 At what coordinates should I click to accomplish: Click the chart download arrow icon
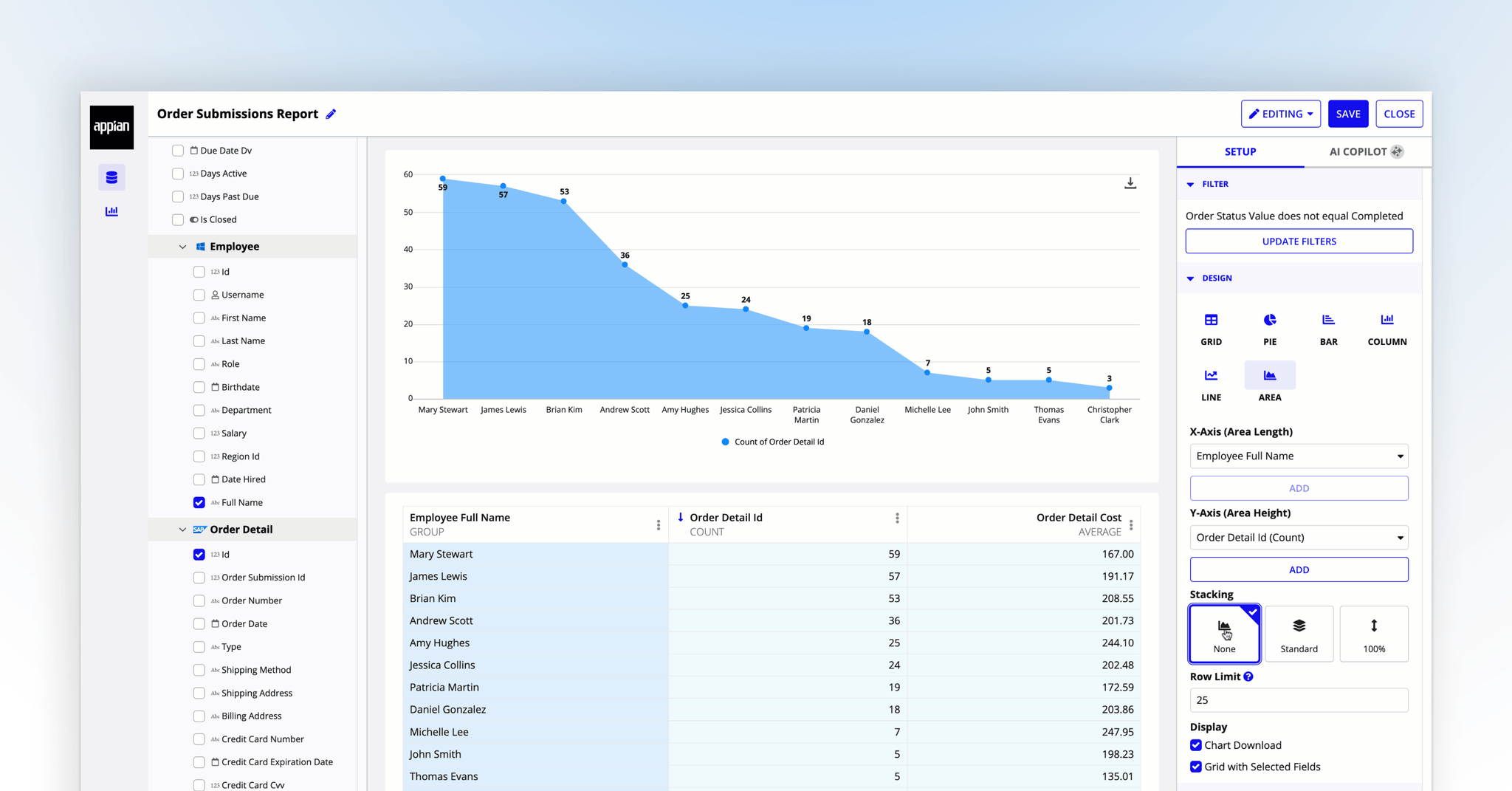[x=1130, y=183]
